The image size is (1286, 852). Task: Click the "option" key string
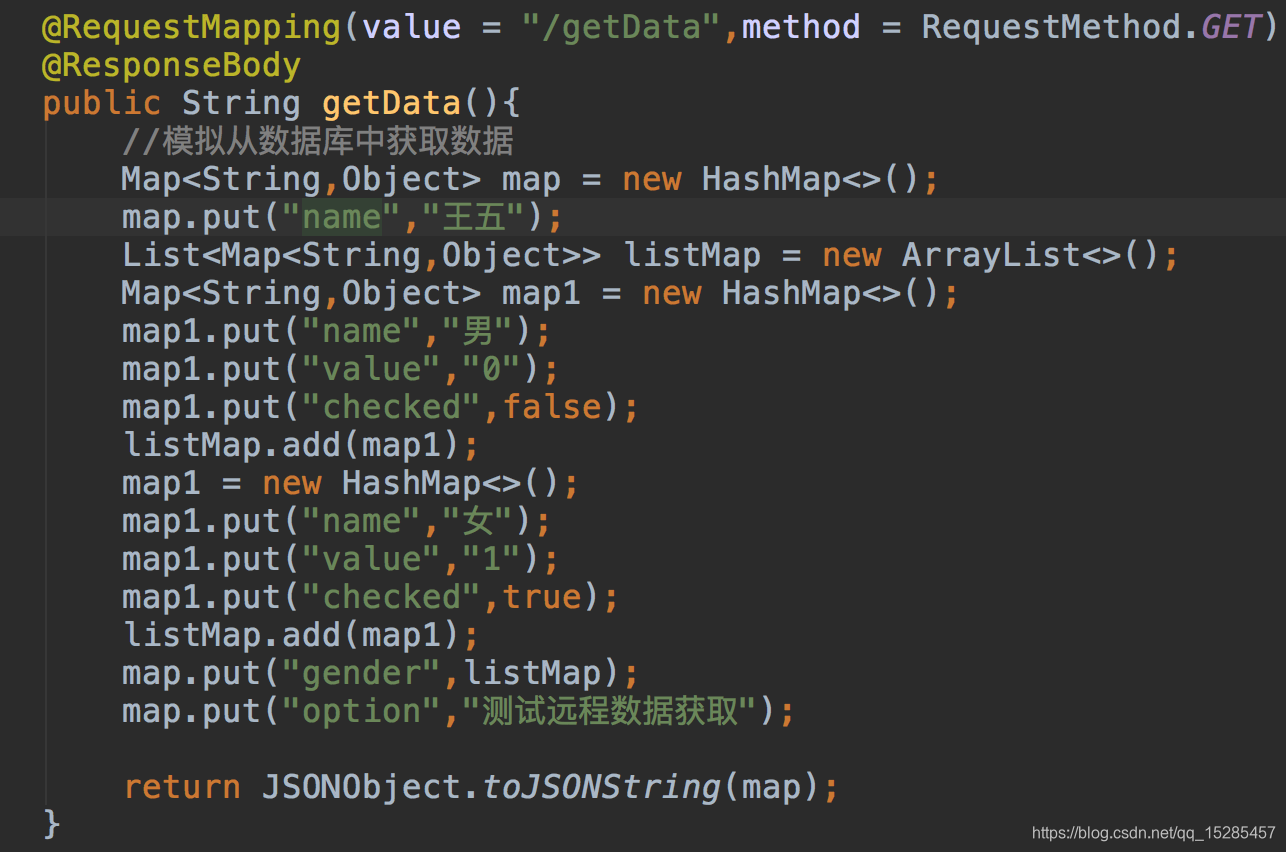[361, 711]
